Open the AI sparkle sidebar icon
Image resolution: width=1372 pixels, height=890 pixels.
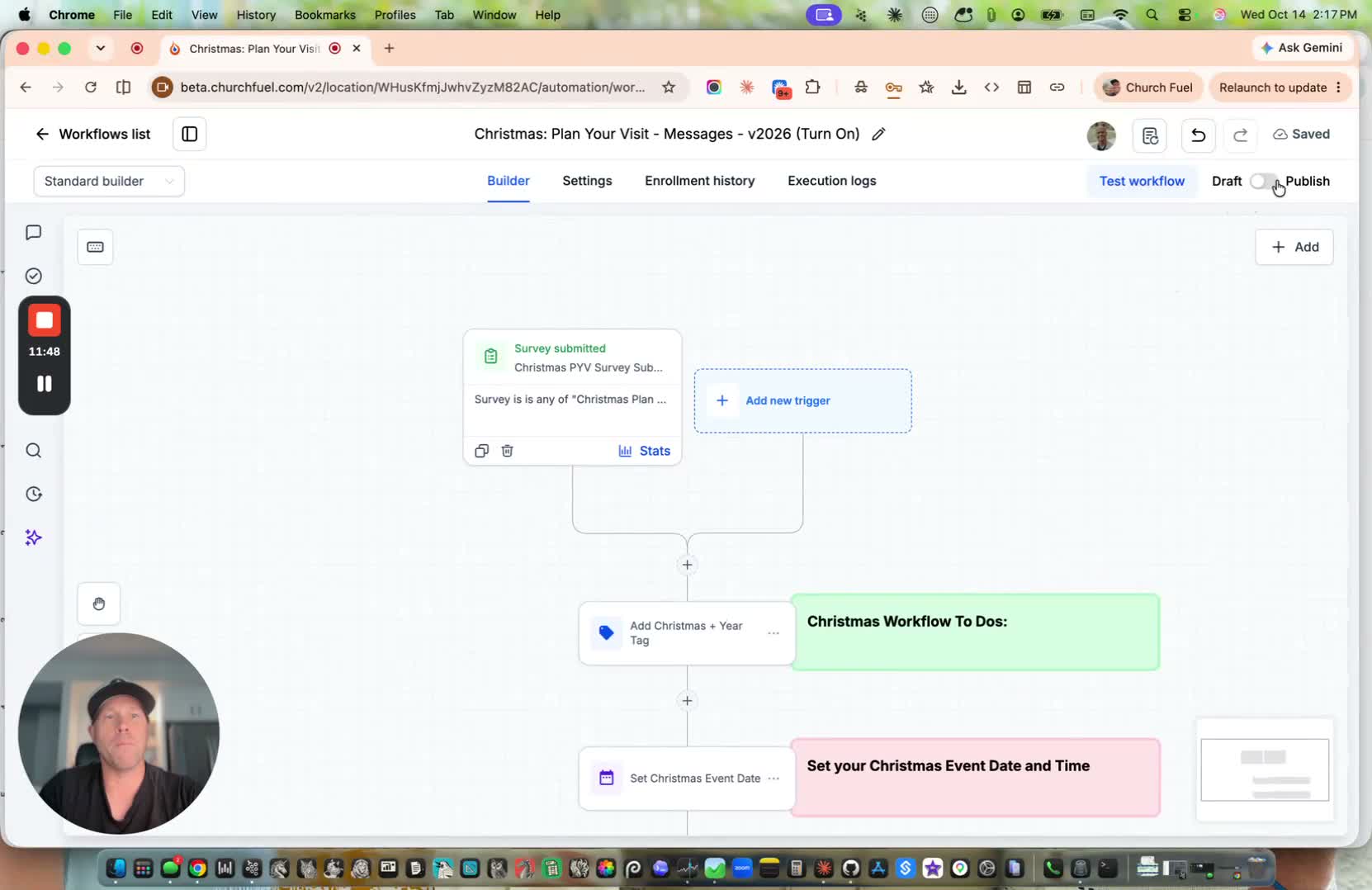[33, 537]
